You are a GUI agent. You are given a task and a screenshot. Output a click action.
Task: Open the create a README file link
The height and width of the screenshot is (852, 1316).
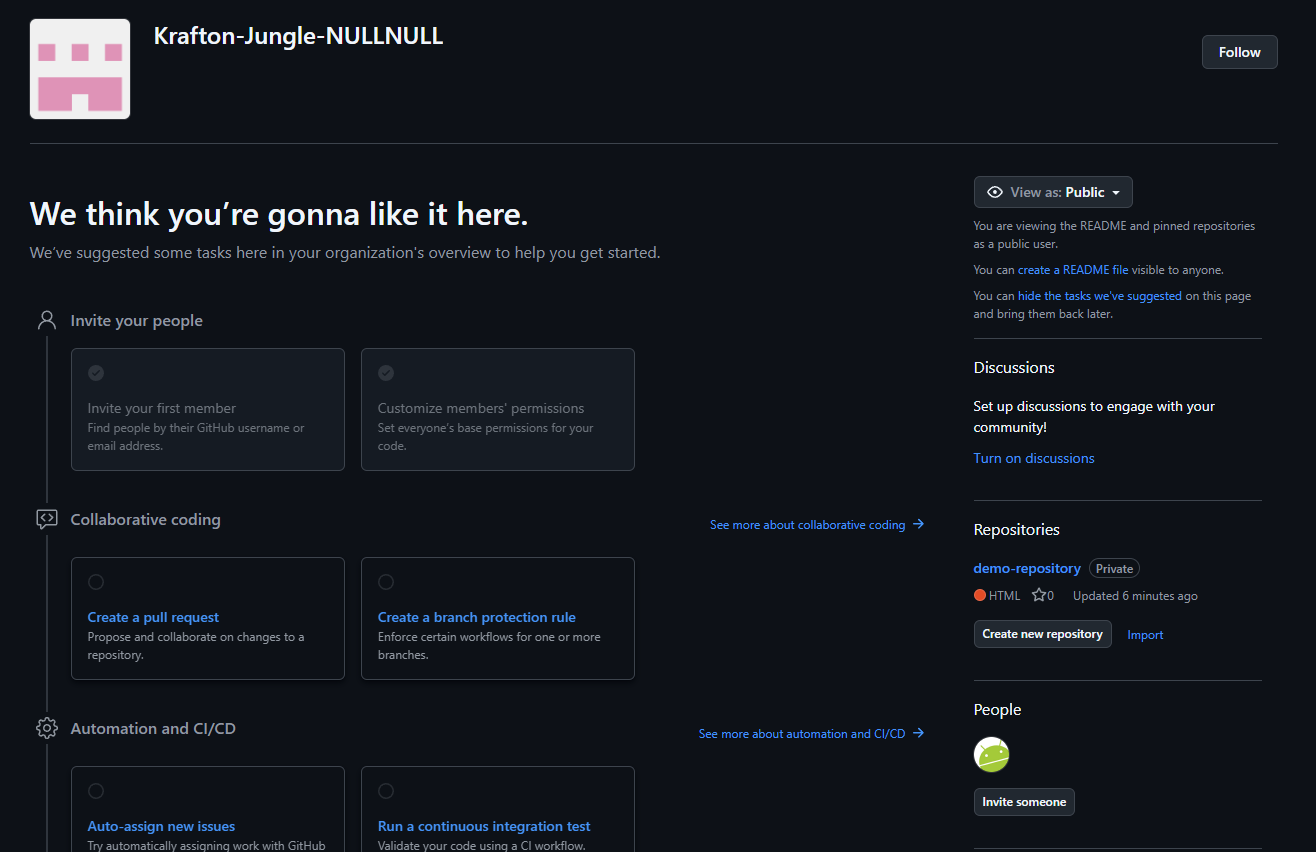[1073, 270]
